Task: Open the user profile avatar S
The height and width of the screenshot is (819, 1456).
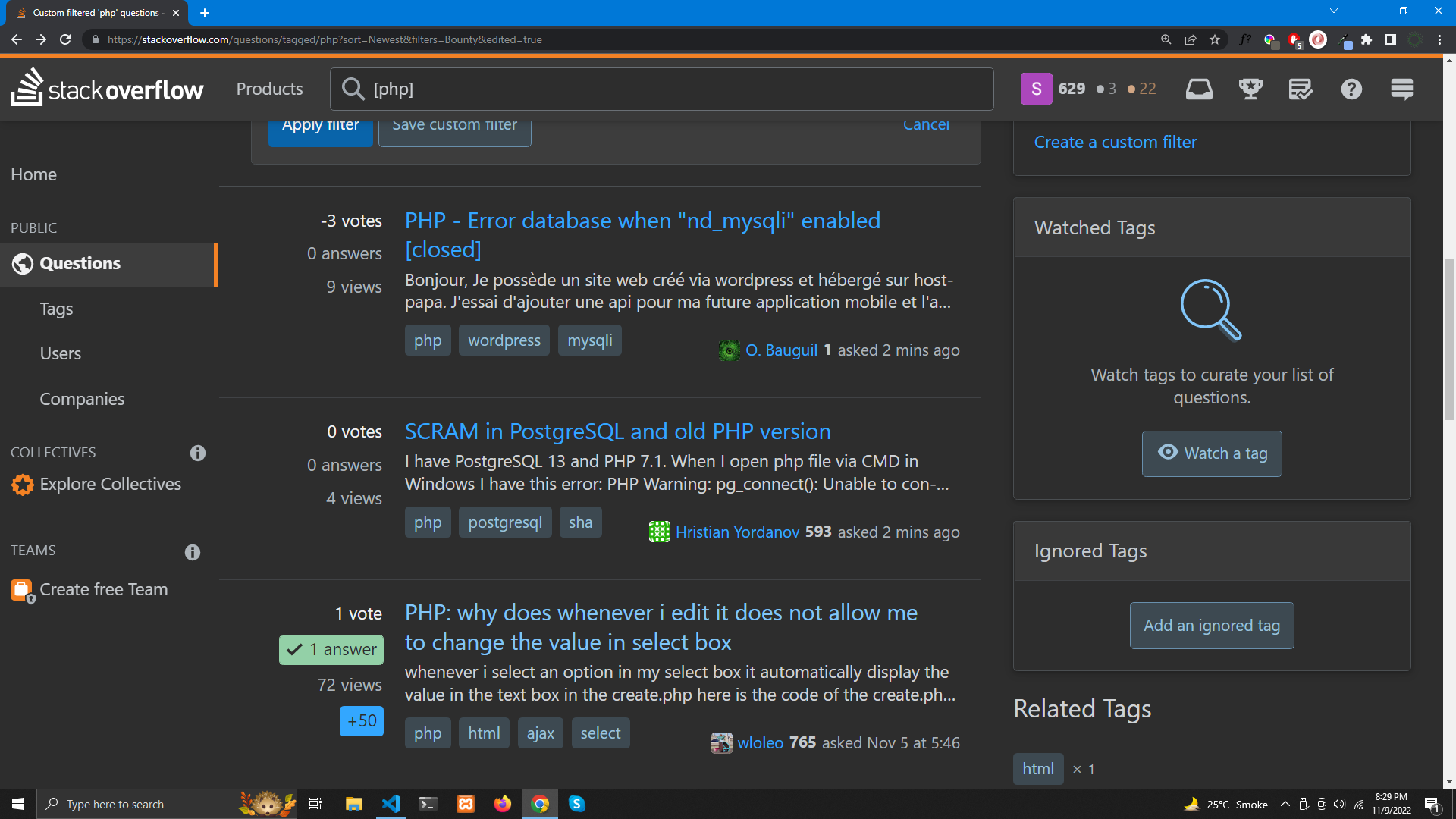Action: pyautogui.click(x=1036, y=89)
